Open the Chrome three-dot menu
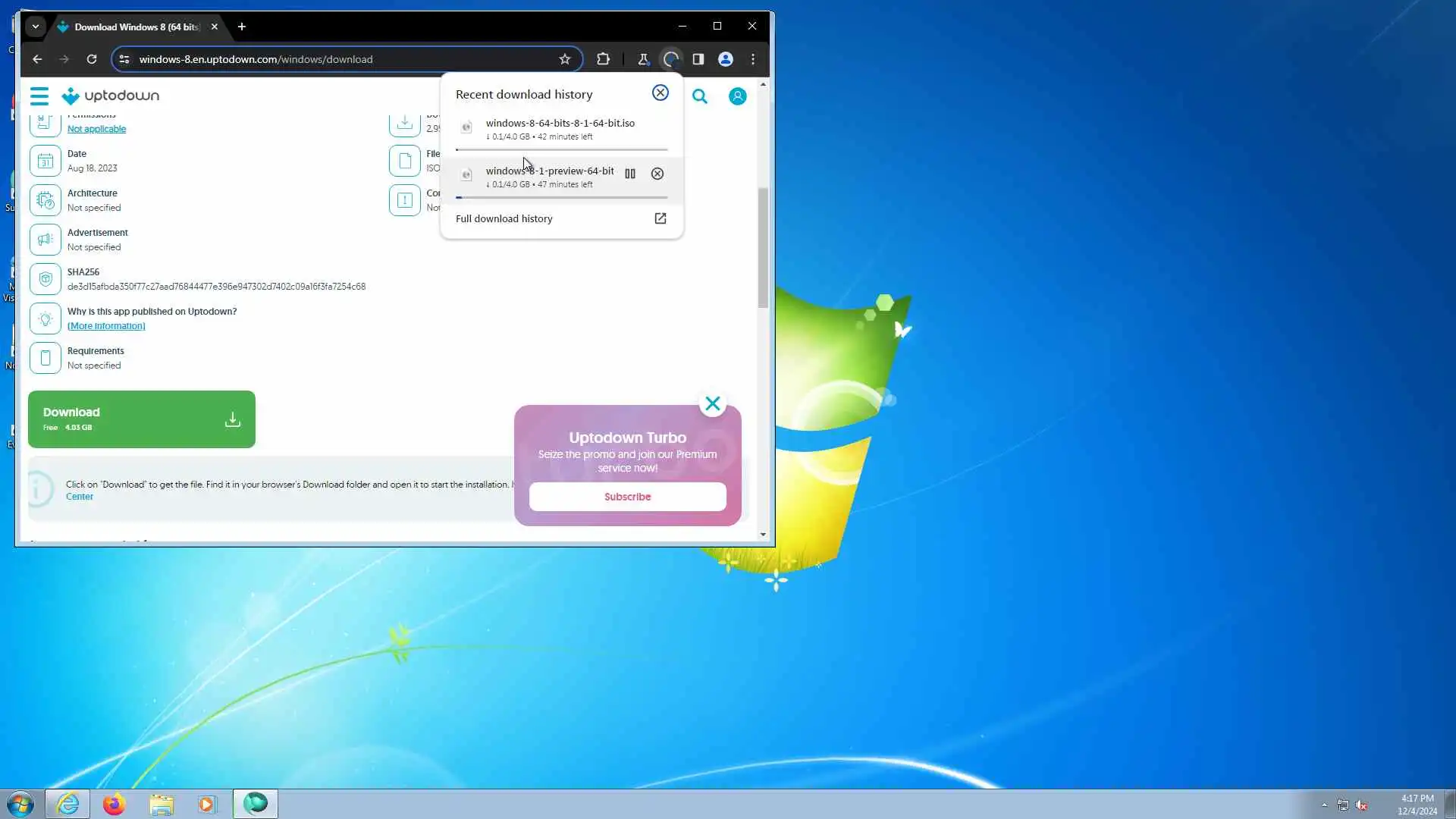The image size is (1456, 819). pyautogui.click(x=753, y=59)
